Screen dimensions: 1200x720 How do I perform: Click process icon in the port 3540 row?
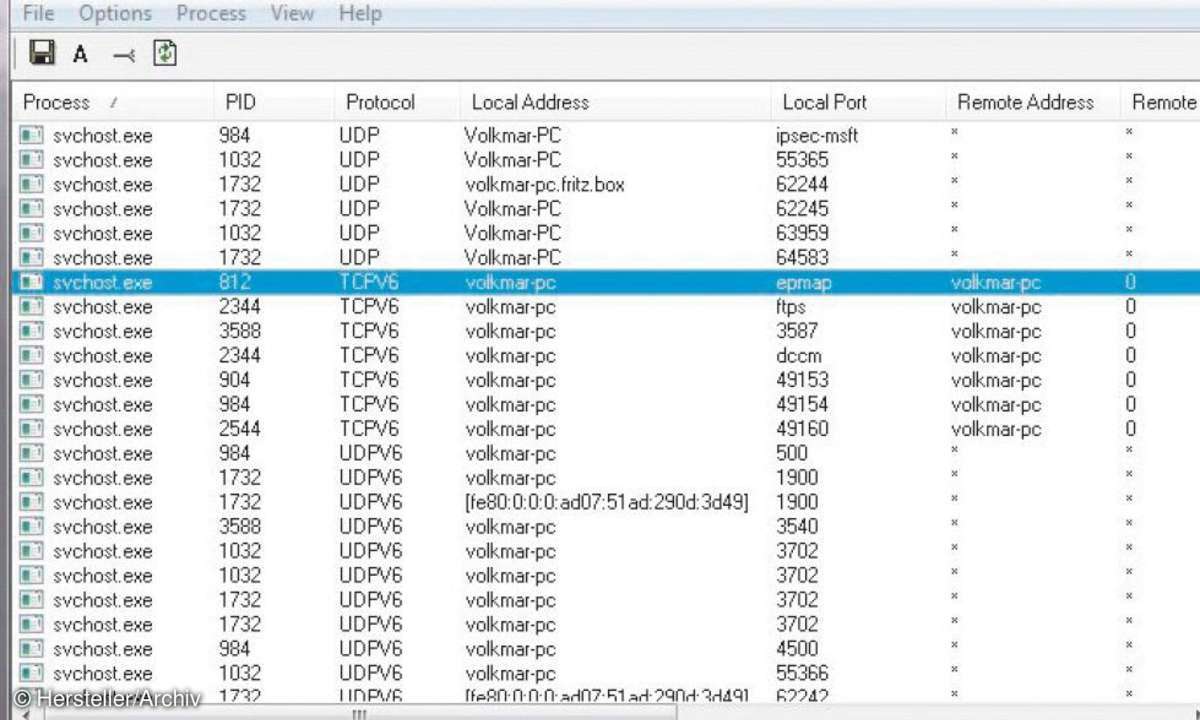[32, 526]
